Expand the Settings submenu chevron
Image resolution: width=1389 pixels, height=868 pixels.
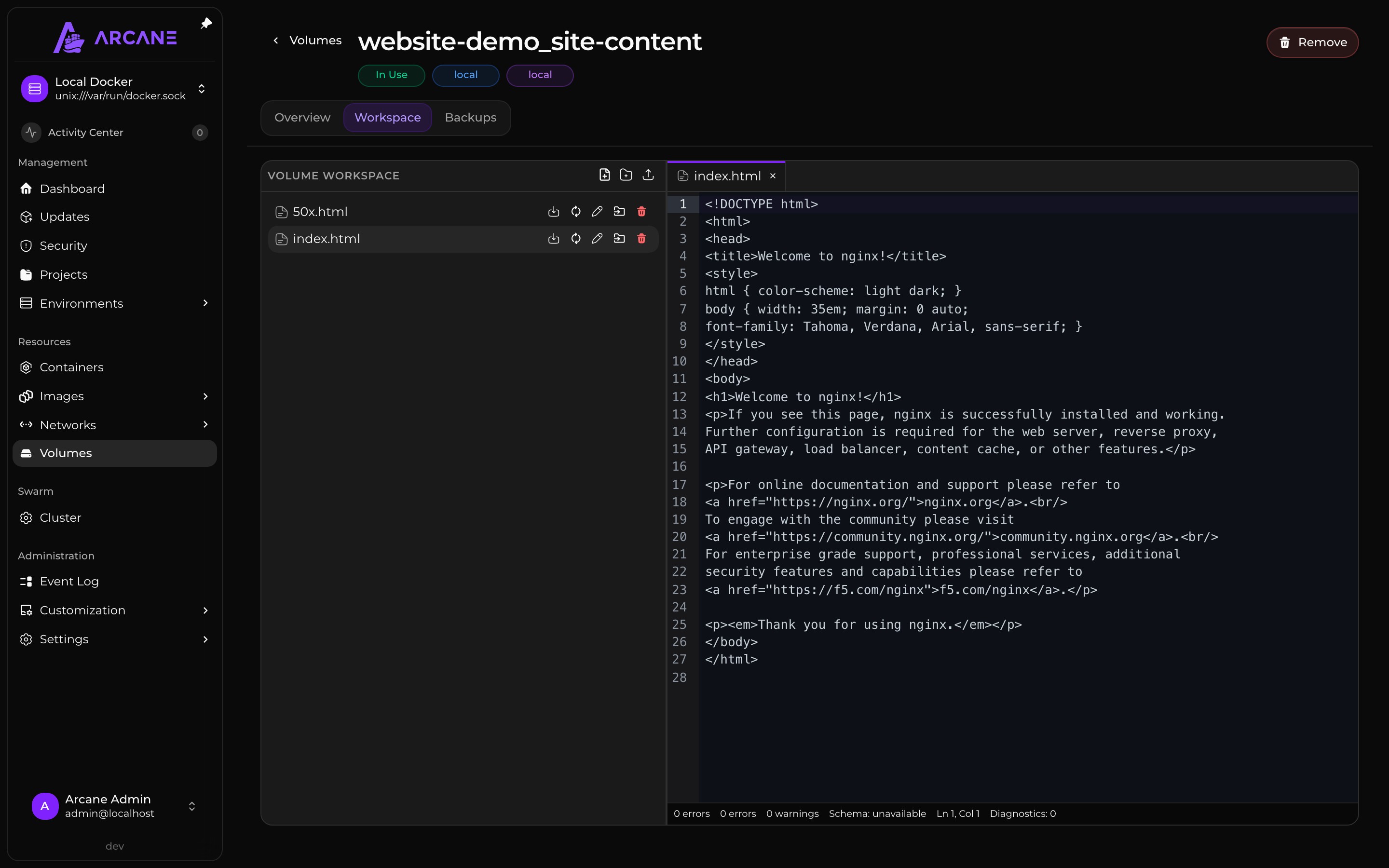pos(205,639)
